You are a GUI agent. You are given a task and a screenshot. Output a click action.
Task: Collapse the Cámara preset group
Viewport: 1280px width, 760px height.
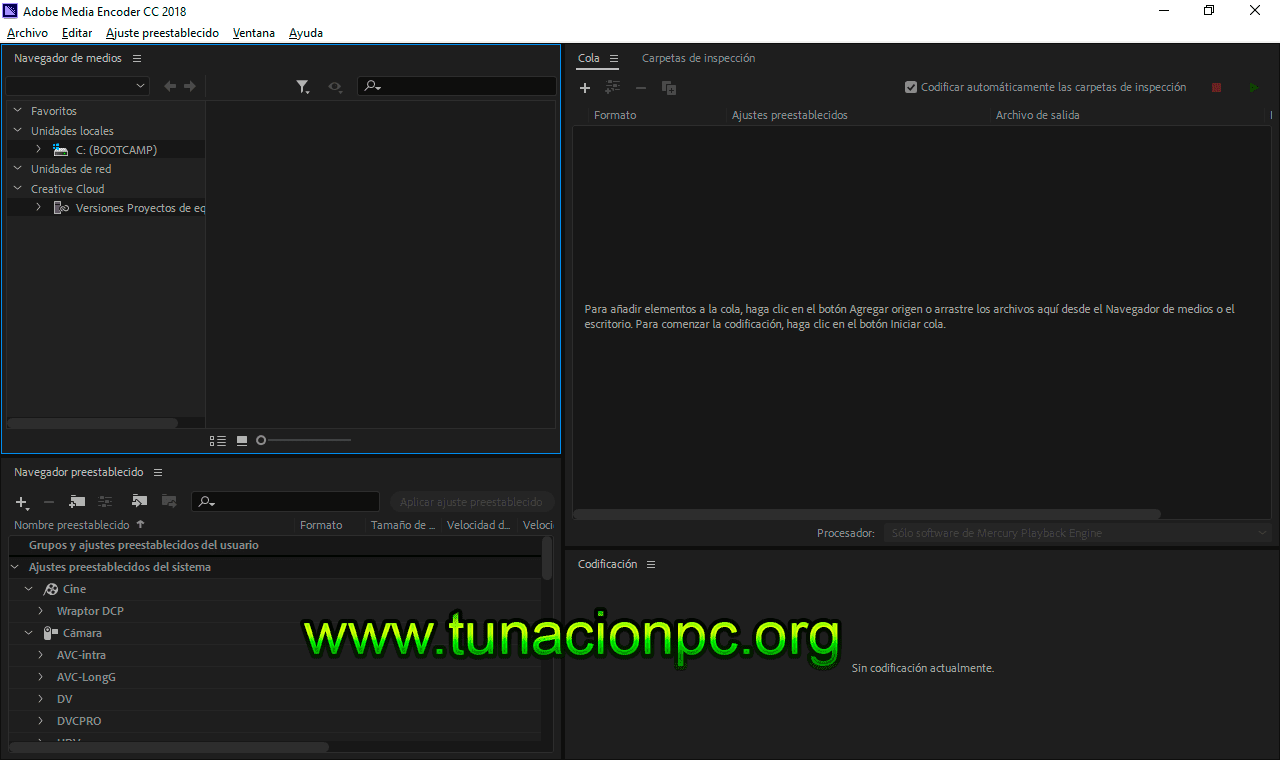pos(29,633)
